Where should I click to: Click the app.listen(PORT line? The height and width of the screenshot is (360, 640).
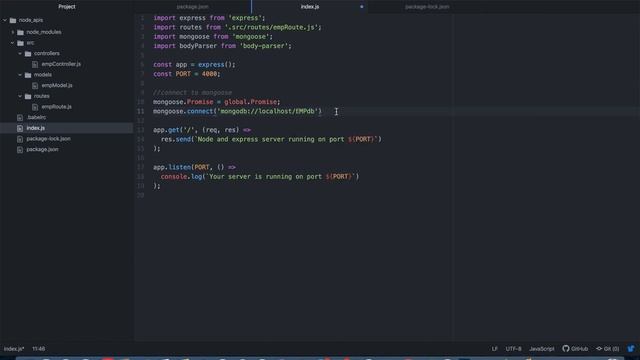(194, 167)
